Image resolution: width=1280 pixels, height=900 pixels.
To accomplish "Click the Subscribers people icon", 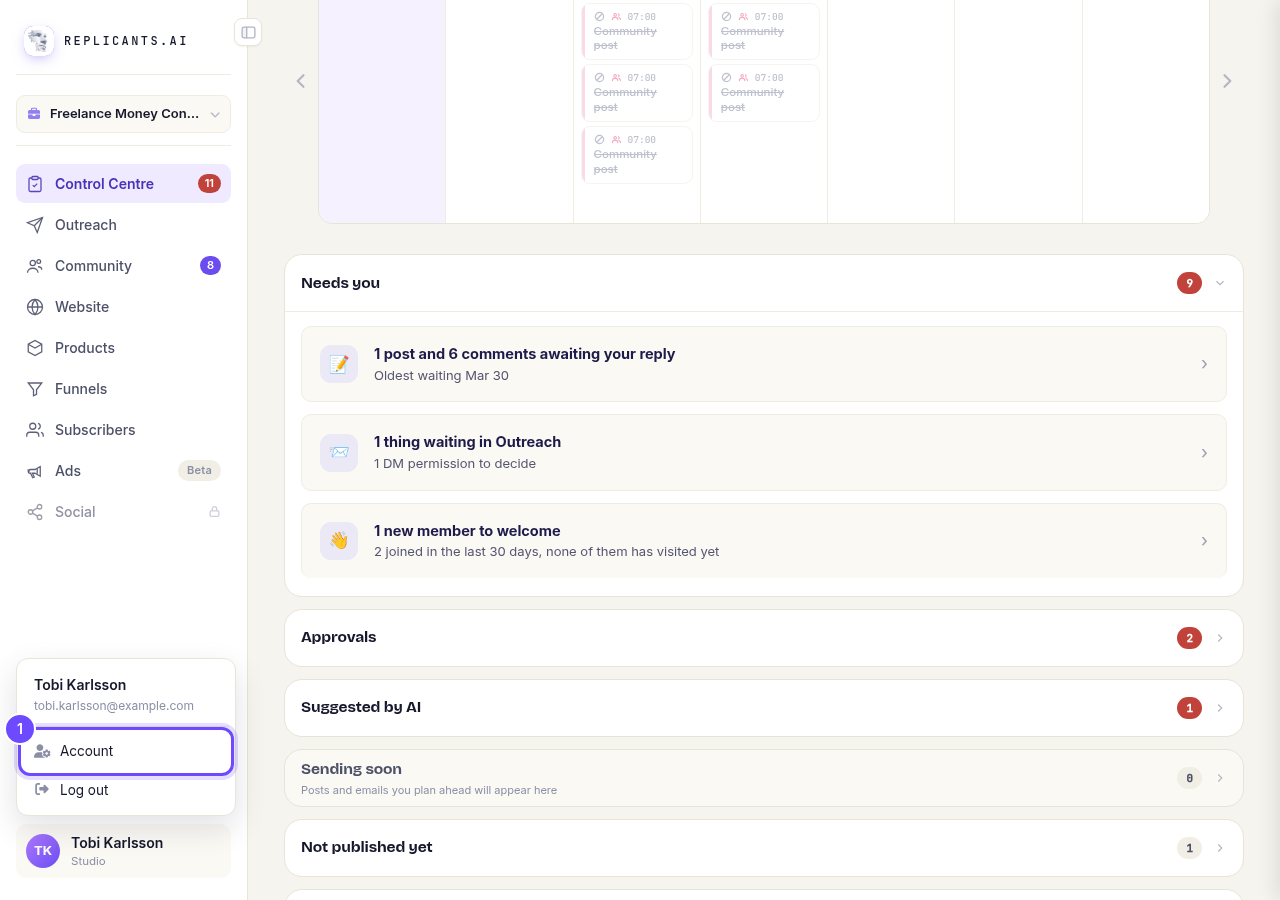I will [x=35, y=430].
